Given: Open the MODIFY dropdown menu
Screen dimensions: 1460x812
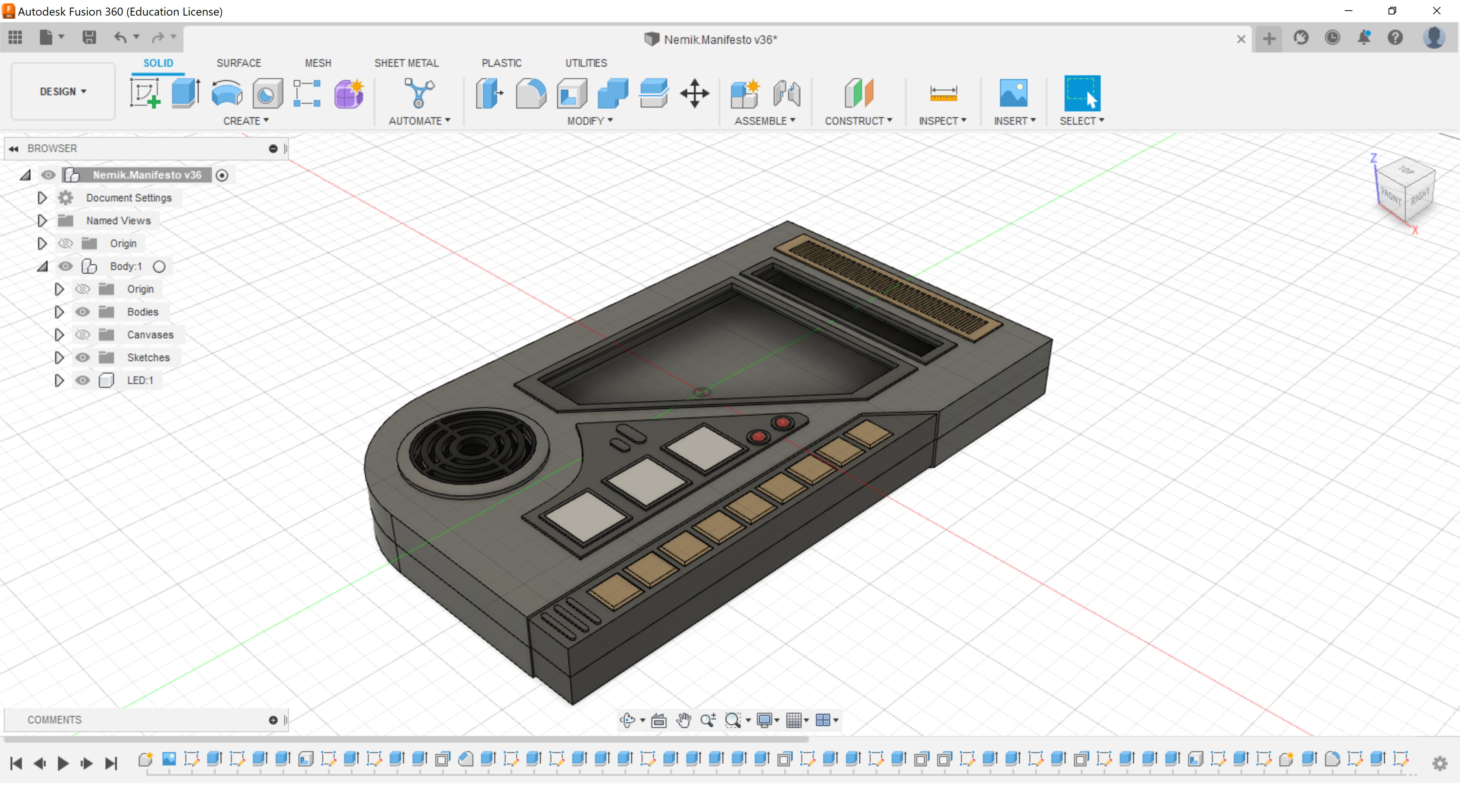Looking at the screenshot, I should 590,121.
